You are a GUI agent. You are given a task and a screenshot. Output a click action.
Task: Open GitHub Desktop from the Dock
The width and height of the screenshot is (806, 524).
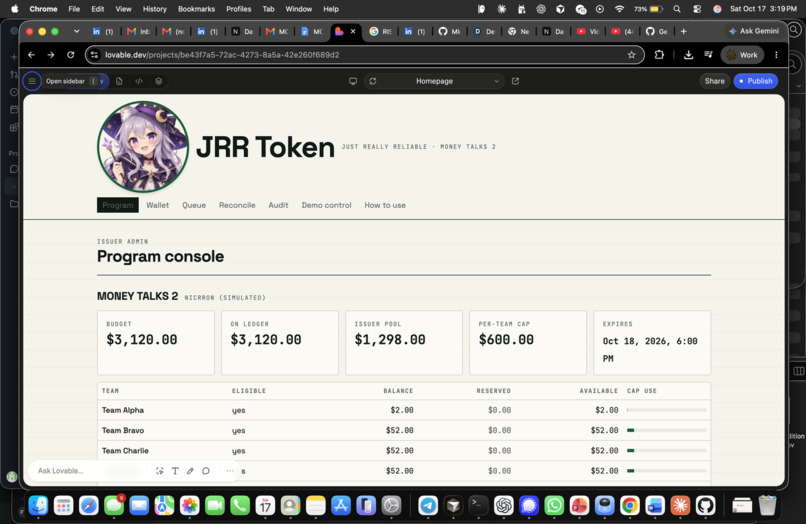[x=705, y=505]
